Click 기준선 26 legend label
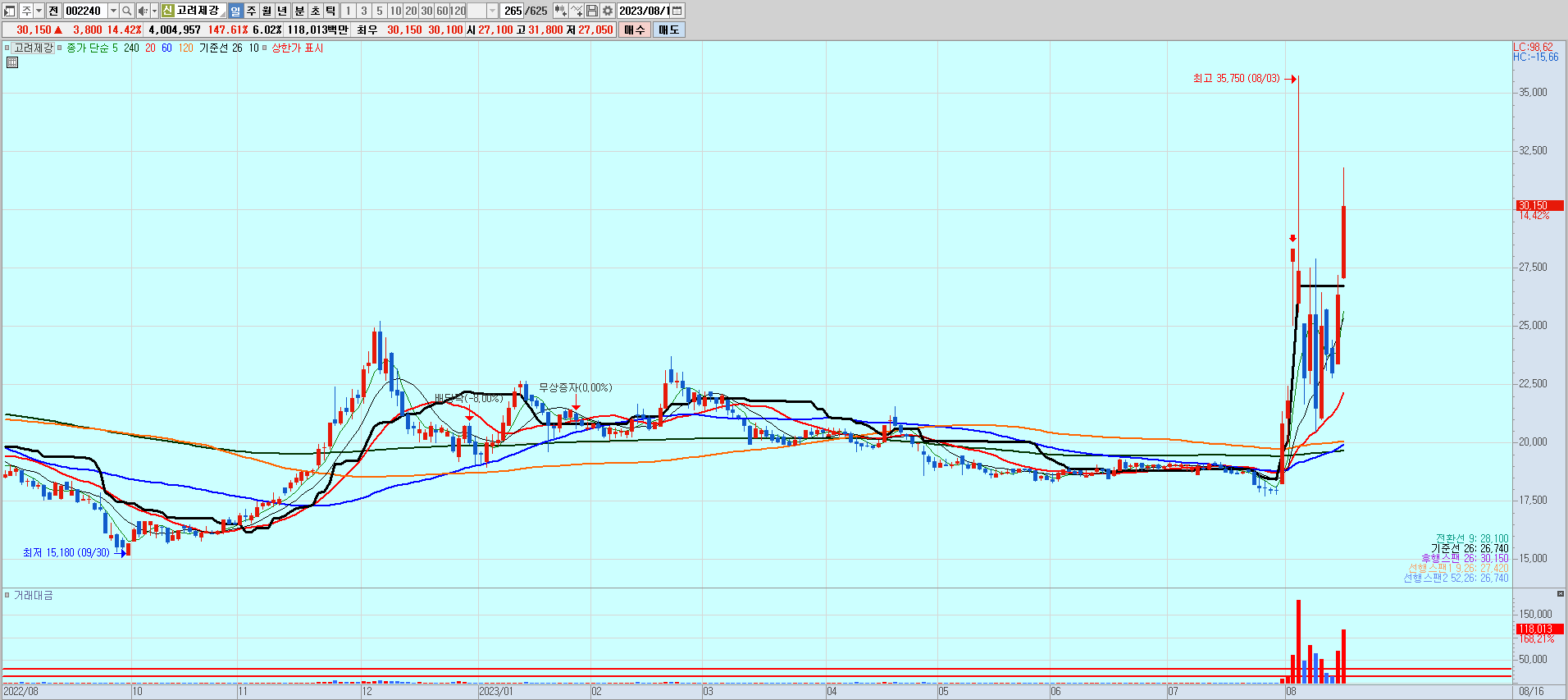The image size is (1568, 700). 221,48
